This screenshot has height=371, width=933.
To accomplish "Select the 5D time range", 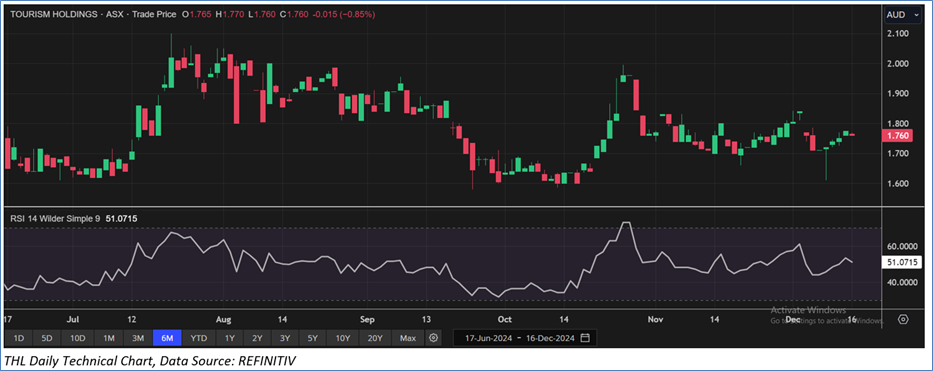I will (47, 338).
